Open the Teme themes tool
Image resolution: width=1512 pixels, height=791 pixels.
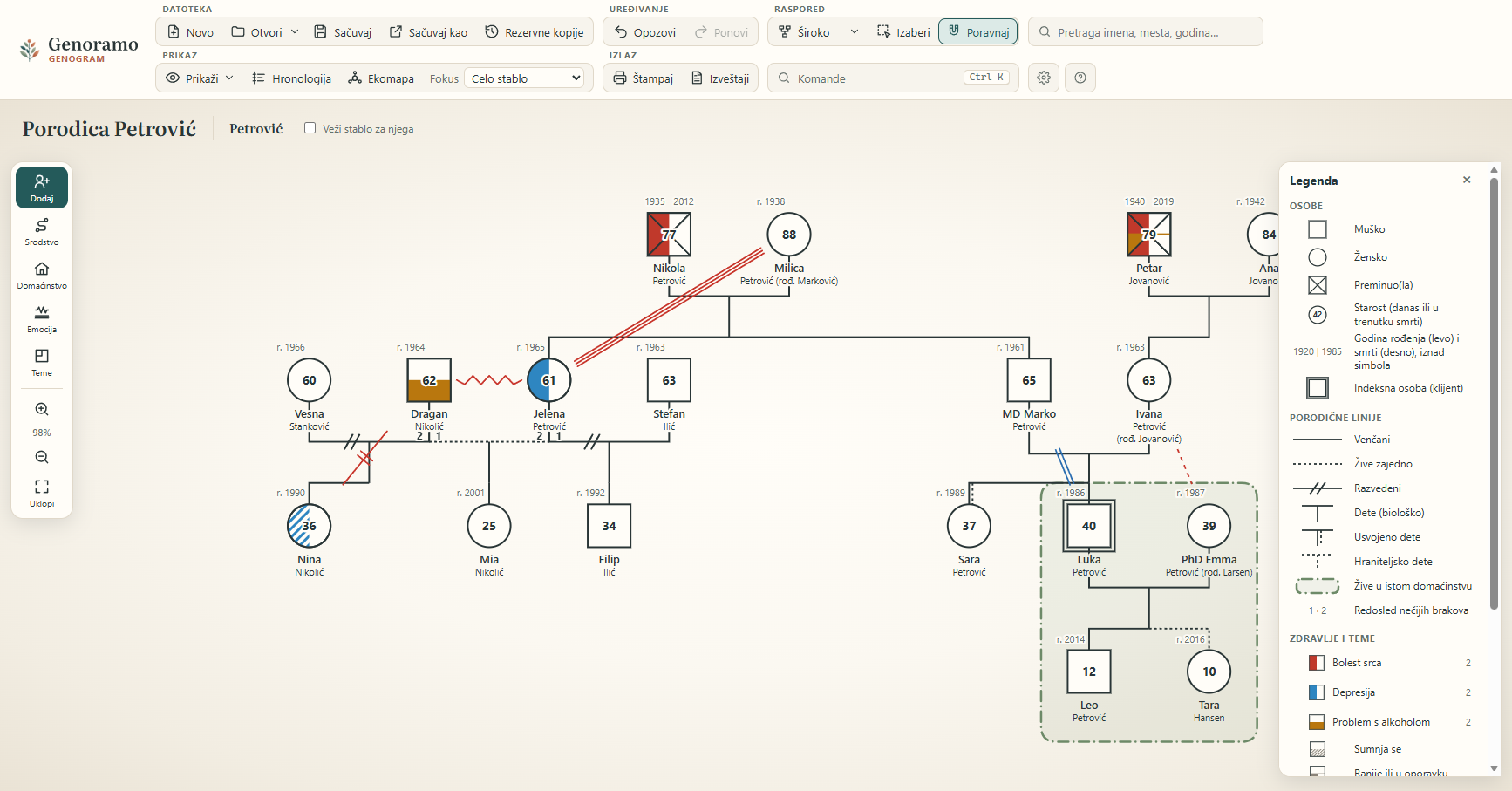pos(42,362)
